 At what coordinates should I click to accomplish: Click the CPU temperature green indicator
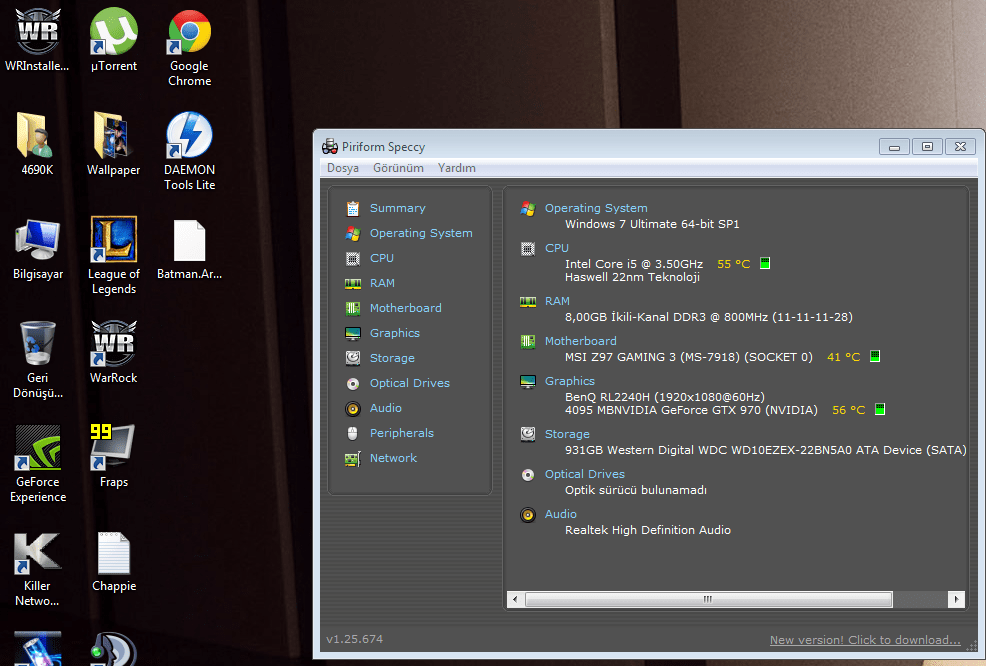point(765,263)
